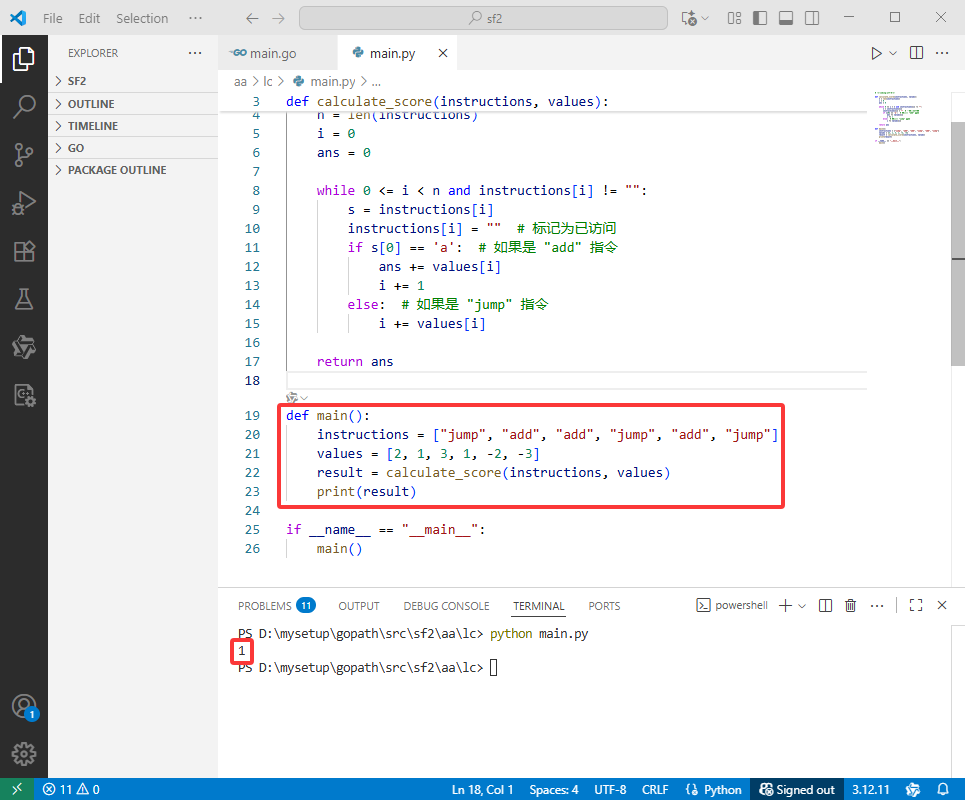Viewport: 965px width, 800px height.
Task: Toggle bottom panel visibility
Action: [786, 18]
